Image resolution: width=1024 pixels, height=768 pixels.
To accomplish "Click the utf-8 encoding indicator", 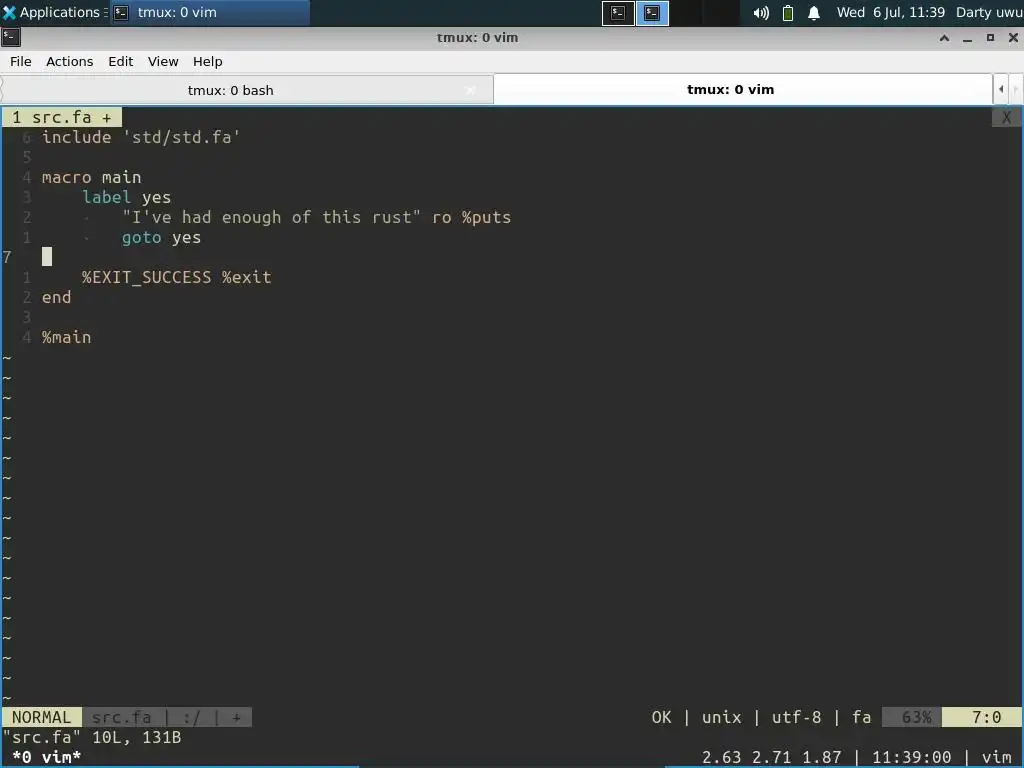I will (796, 717).
